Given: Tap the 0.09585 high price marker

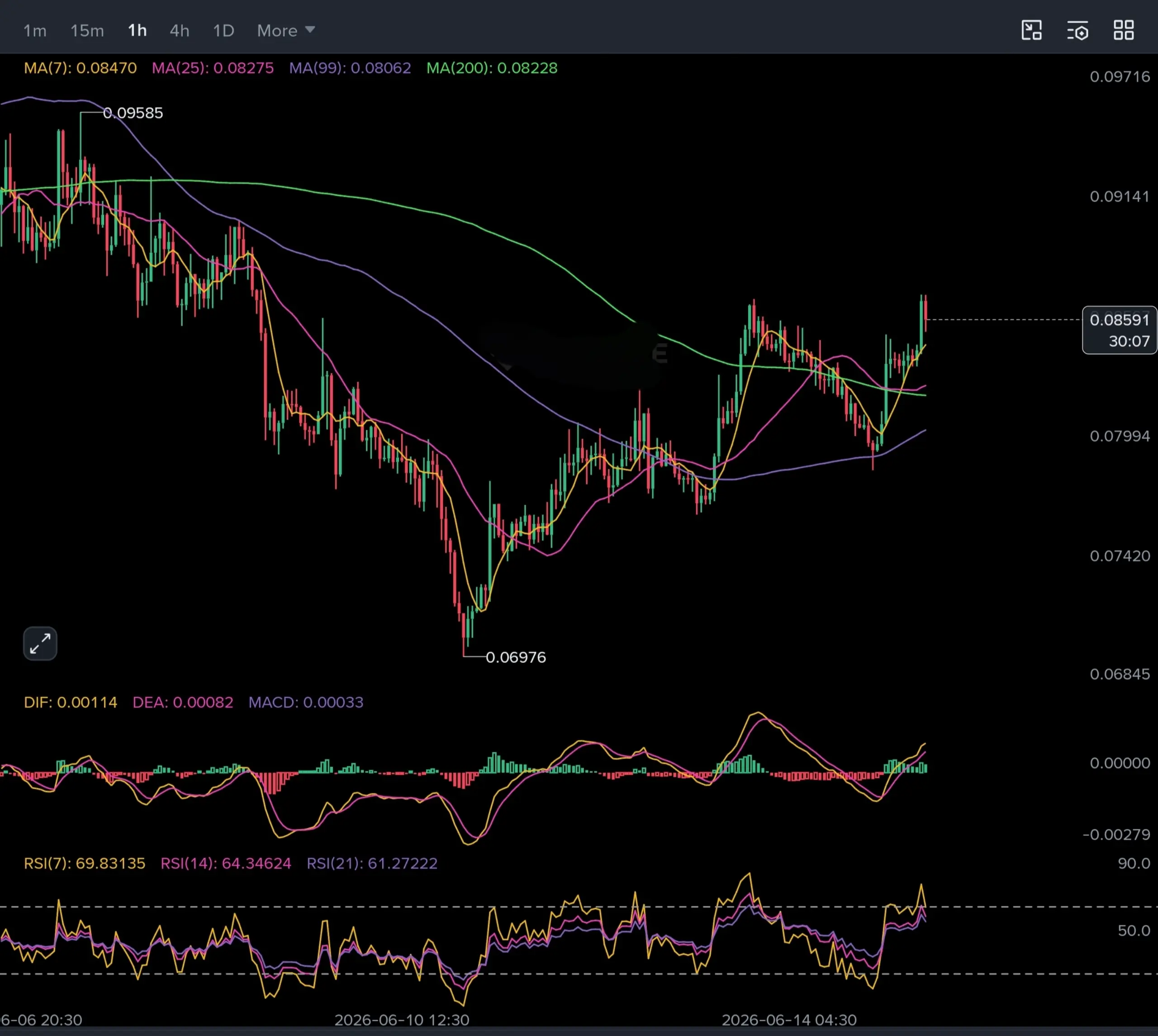Looking at the screenshot, I should [133, 113].
